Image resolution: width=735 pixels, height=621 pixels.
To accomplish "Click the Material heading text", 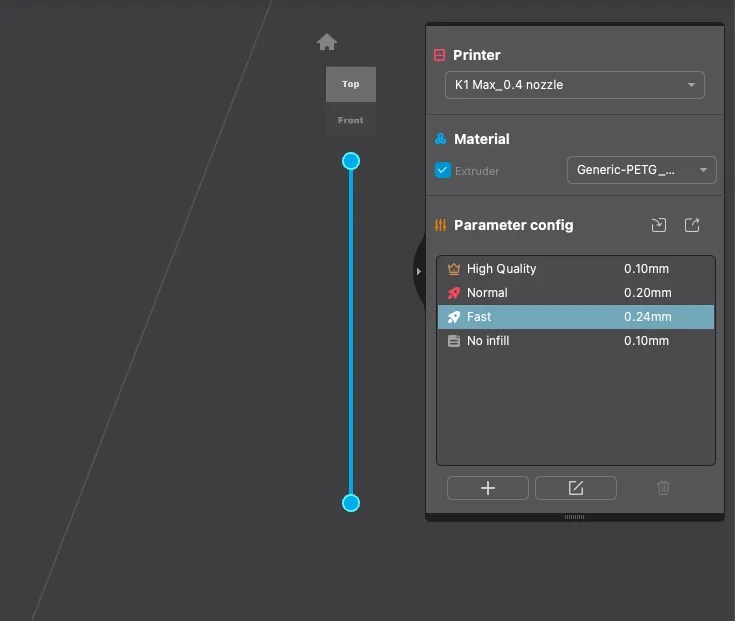I will (481, 139).
